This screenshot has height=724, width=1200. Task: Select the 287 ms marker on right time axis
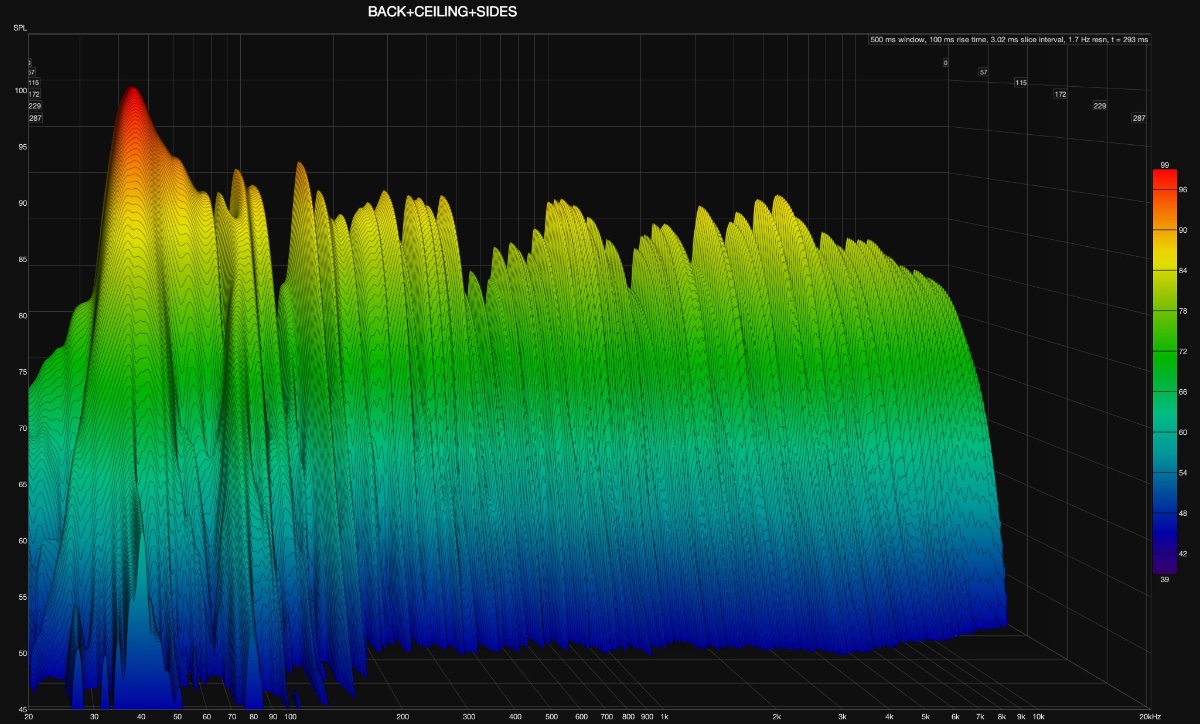(x=1138, y=118)
